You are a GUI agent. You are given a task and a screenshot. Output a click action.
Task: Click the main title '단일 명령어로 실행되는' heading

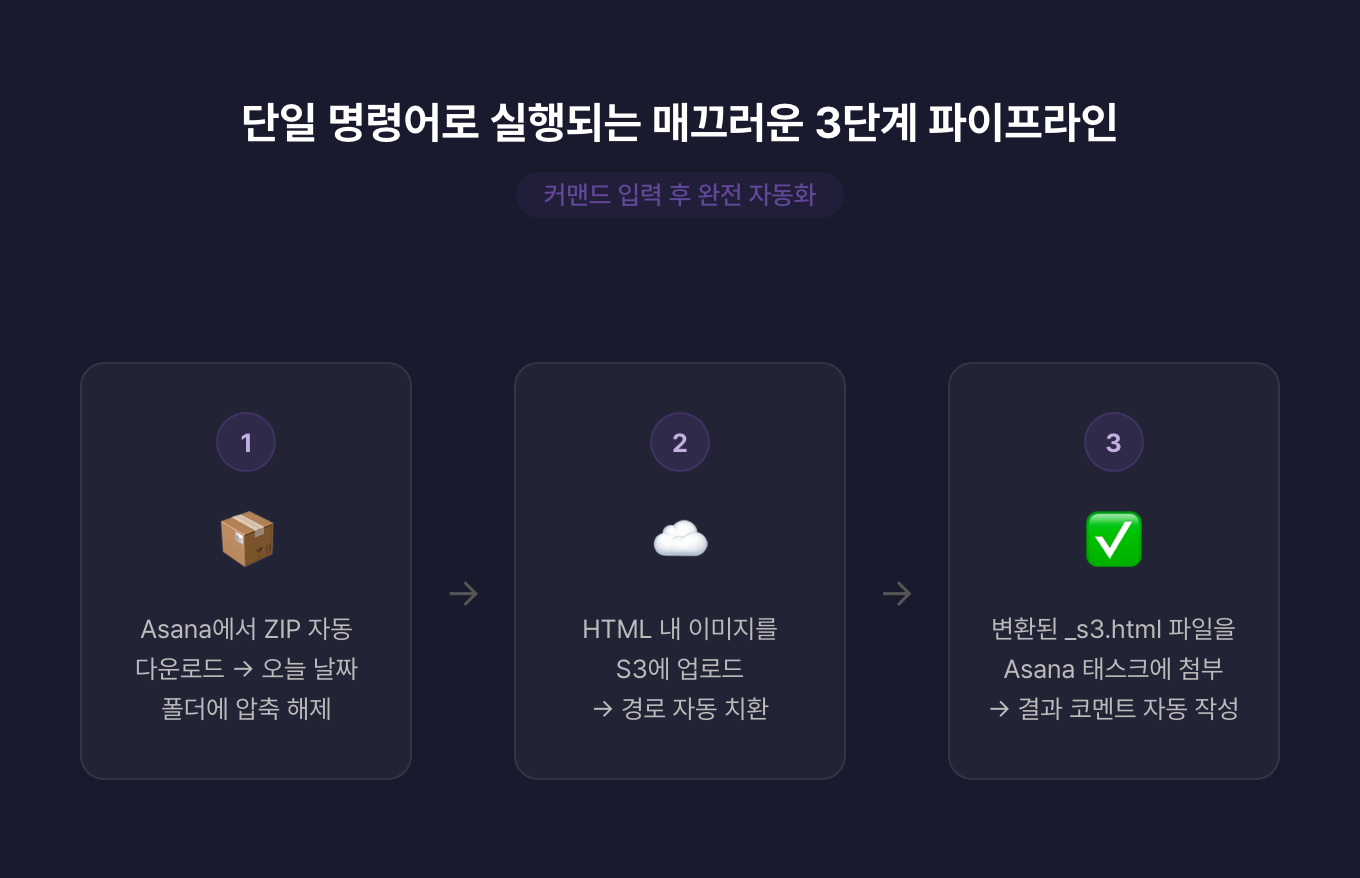440,123
